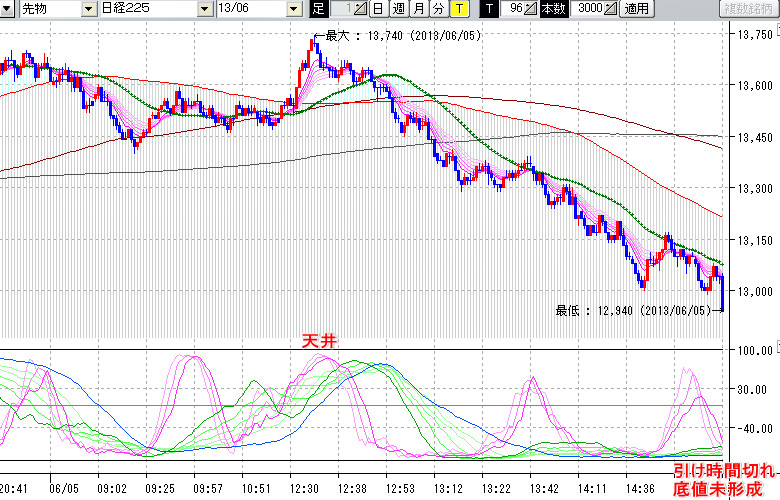Click the 適用 apply button
The height and width of the screenshot is (500, 780).
[x=636, y=9]
